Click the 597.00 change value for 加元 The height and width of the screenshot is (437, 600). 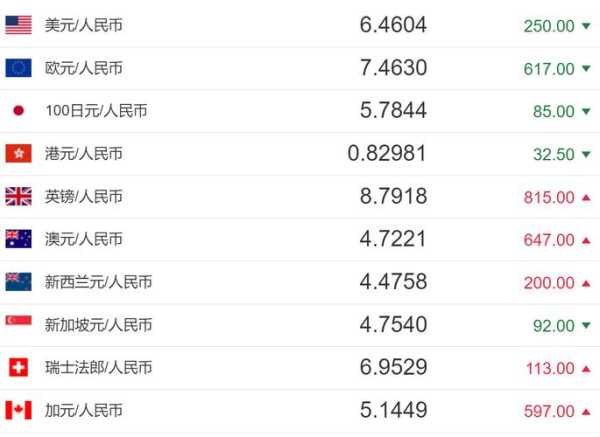[549, 411]
